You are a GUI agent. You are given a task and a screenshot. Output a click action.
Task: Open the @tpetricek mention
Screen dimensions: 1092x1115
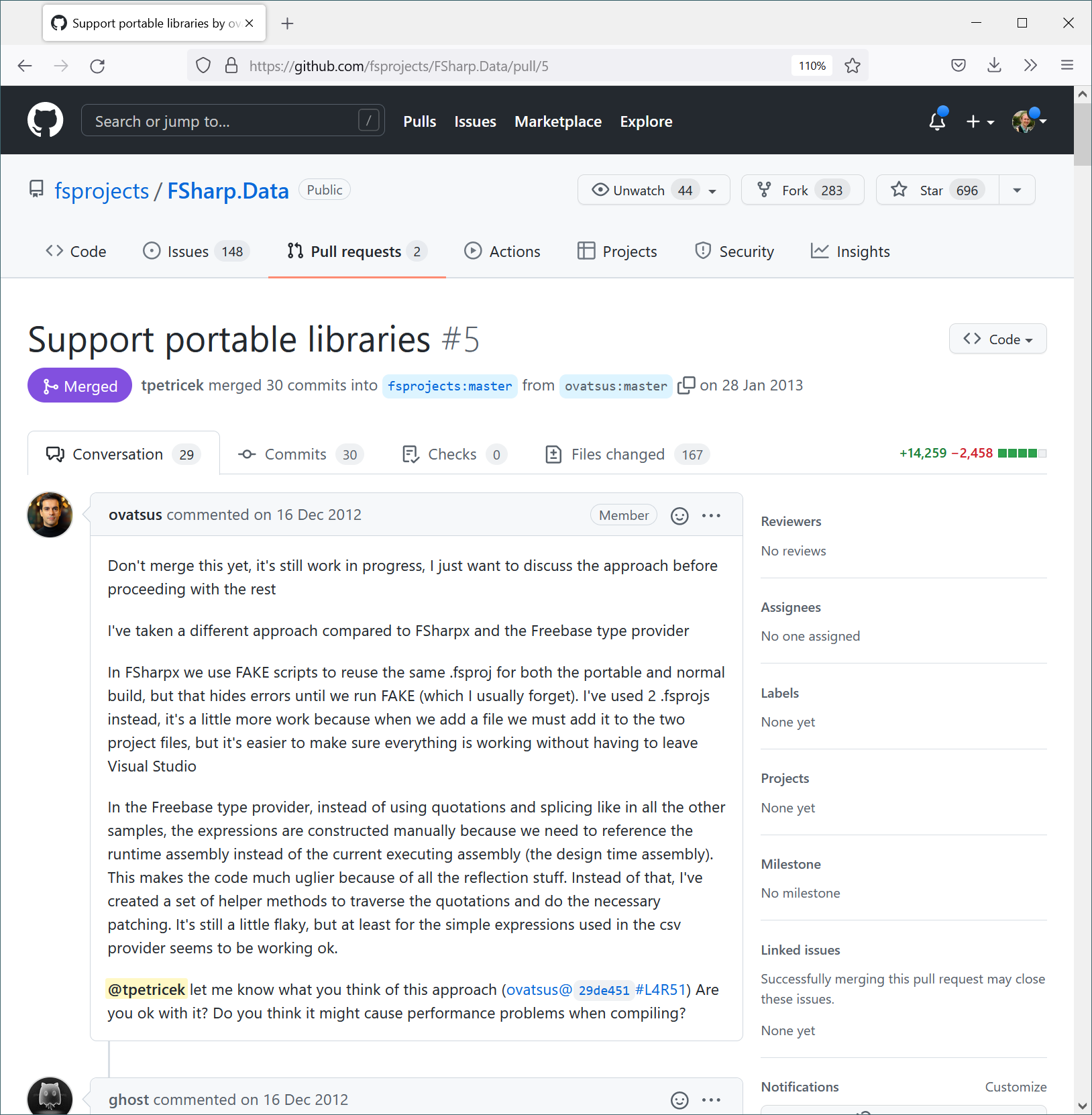point(146,990)
